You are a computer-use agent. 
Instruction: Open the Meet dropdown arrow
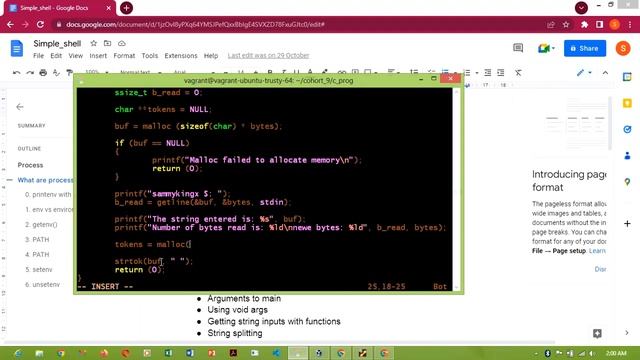pos(553,48)
